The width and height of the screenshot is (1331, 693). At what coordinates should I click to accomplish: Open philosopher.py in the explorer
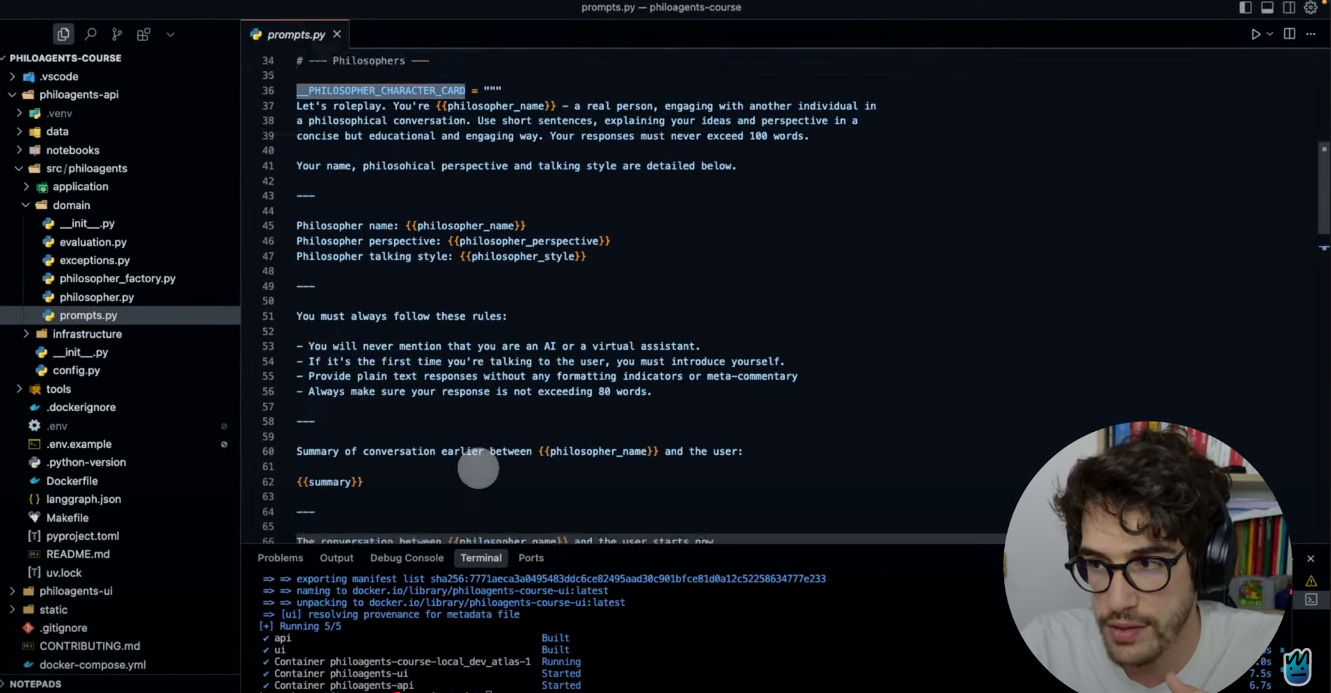click(x=120, y=297)
